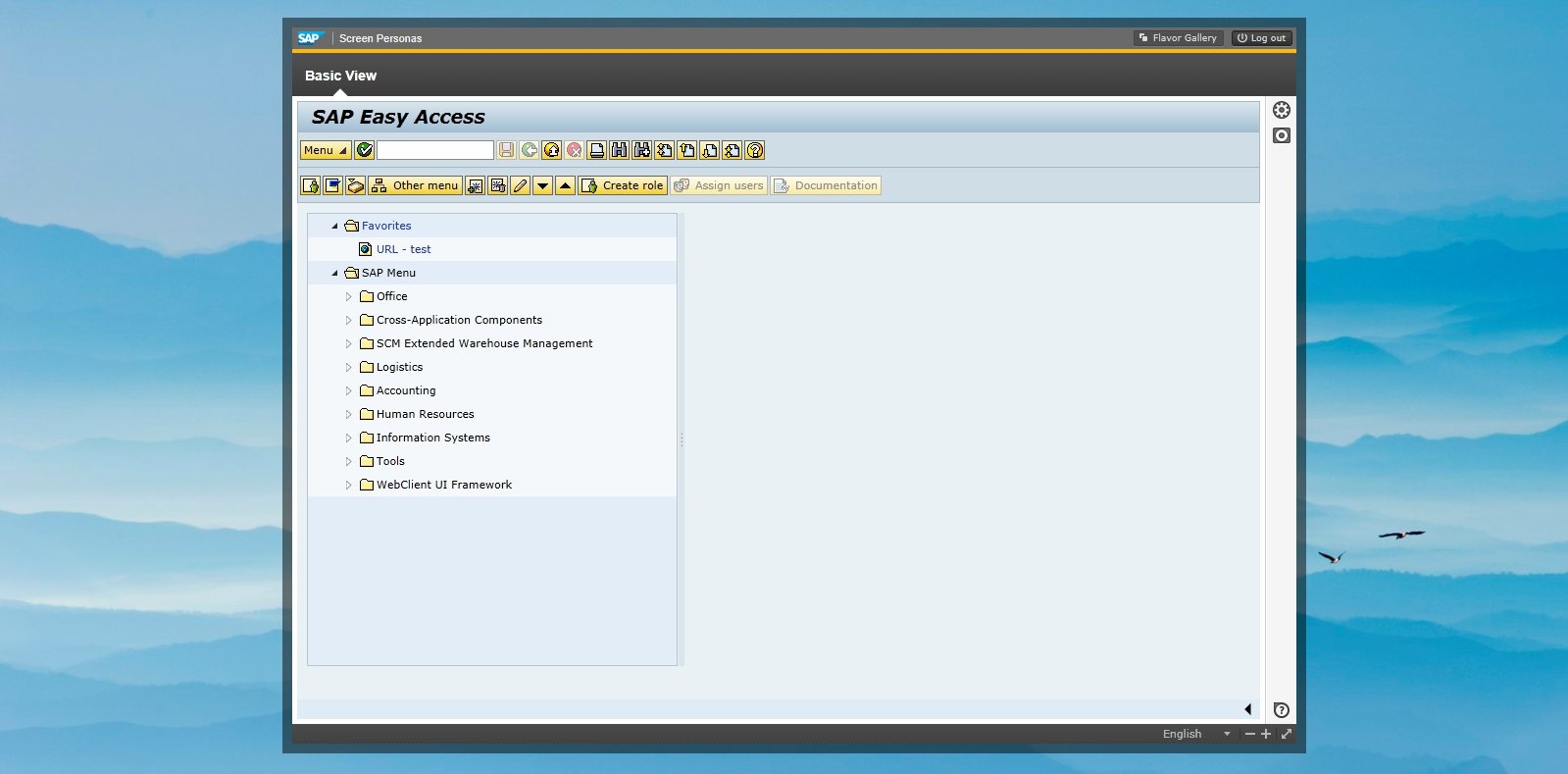Select the Logistics tree label
The image size is (1568, 774).
pos(400,367)
